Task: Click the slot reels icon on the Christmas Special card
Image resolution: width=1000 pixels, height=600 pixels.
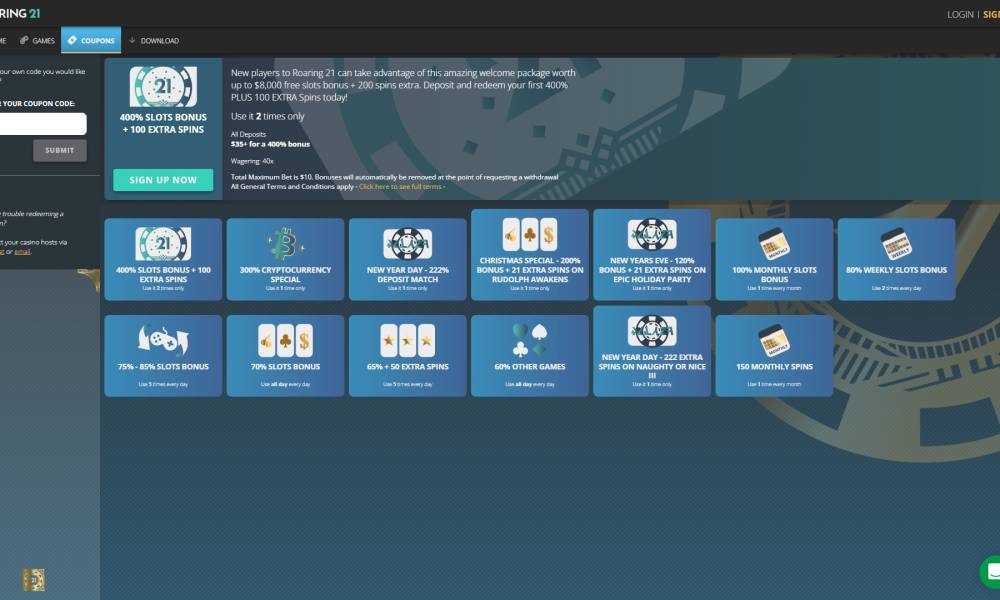Action: [530, 234]
